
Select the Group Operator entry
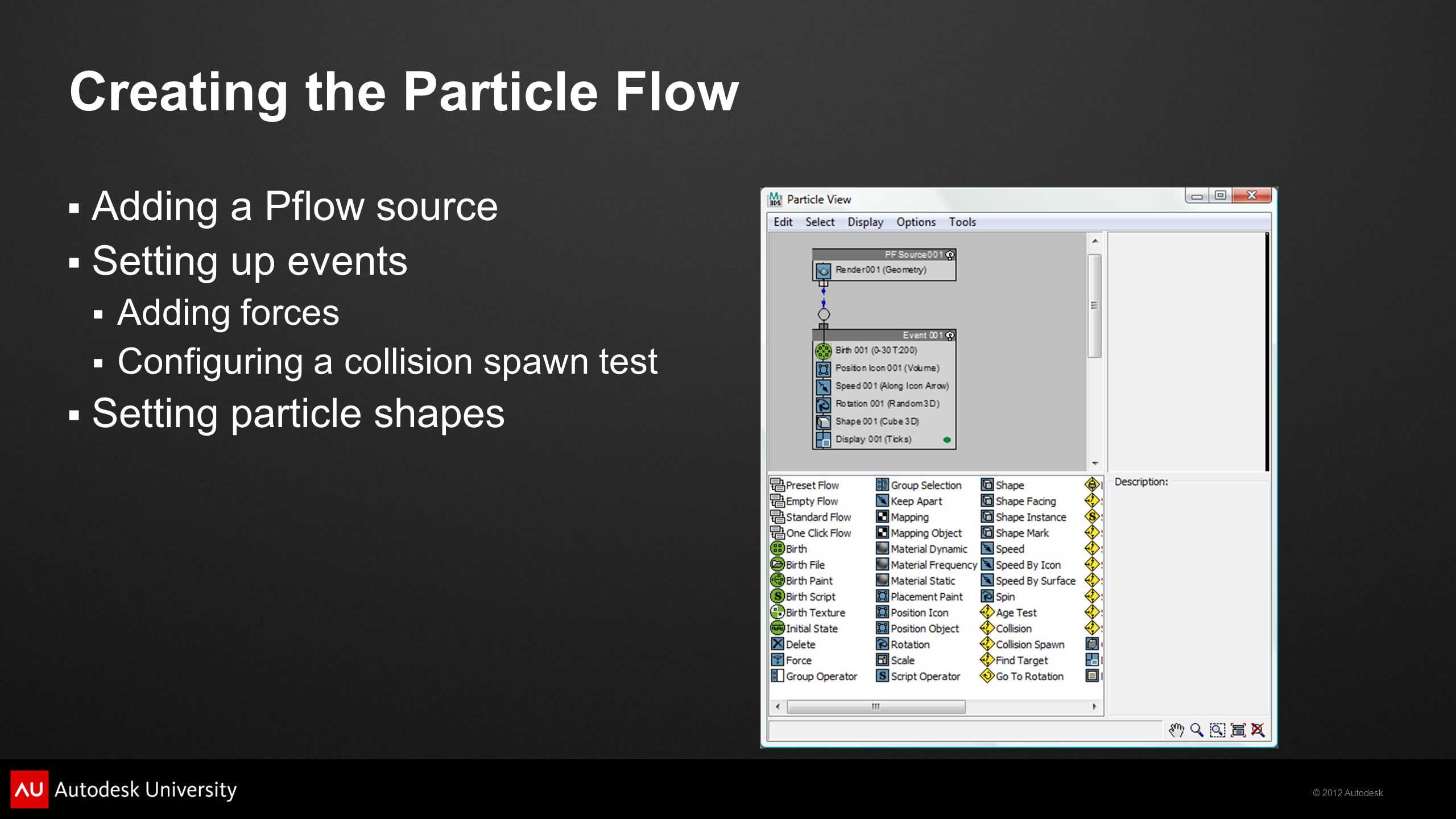point(814,676)
